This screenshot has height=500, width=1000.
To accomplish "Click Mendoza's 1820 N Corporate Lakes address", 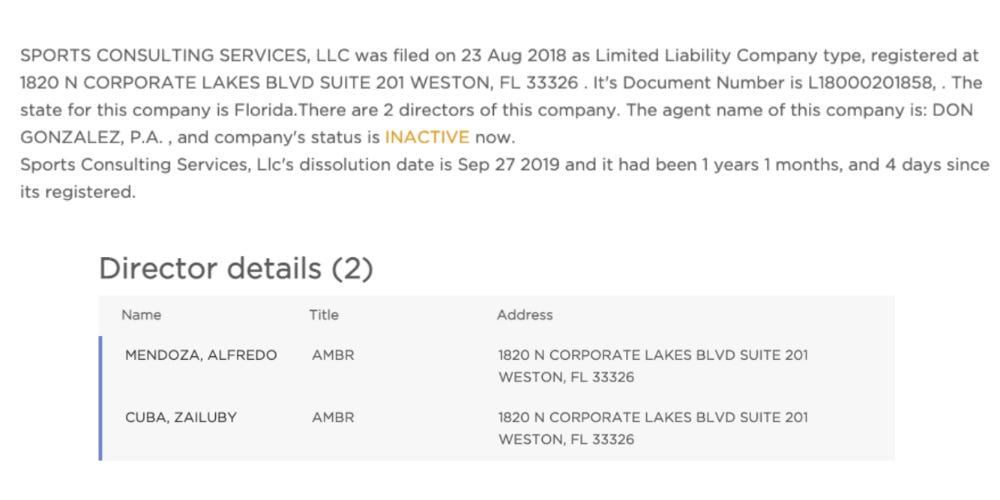I will (653, 355).
